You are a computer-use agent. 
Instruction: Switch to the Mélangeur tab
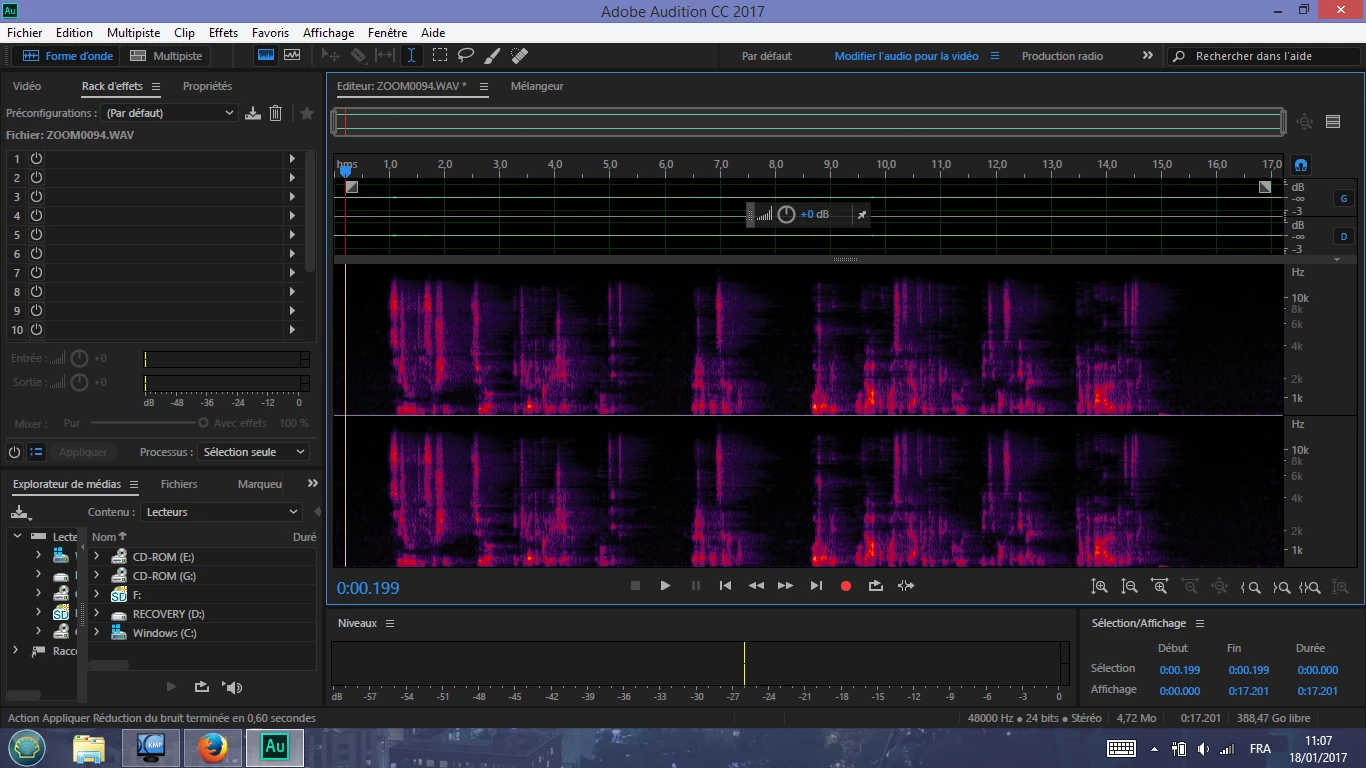tap(537, 86)
